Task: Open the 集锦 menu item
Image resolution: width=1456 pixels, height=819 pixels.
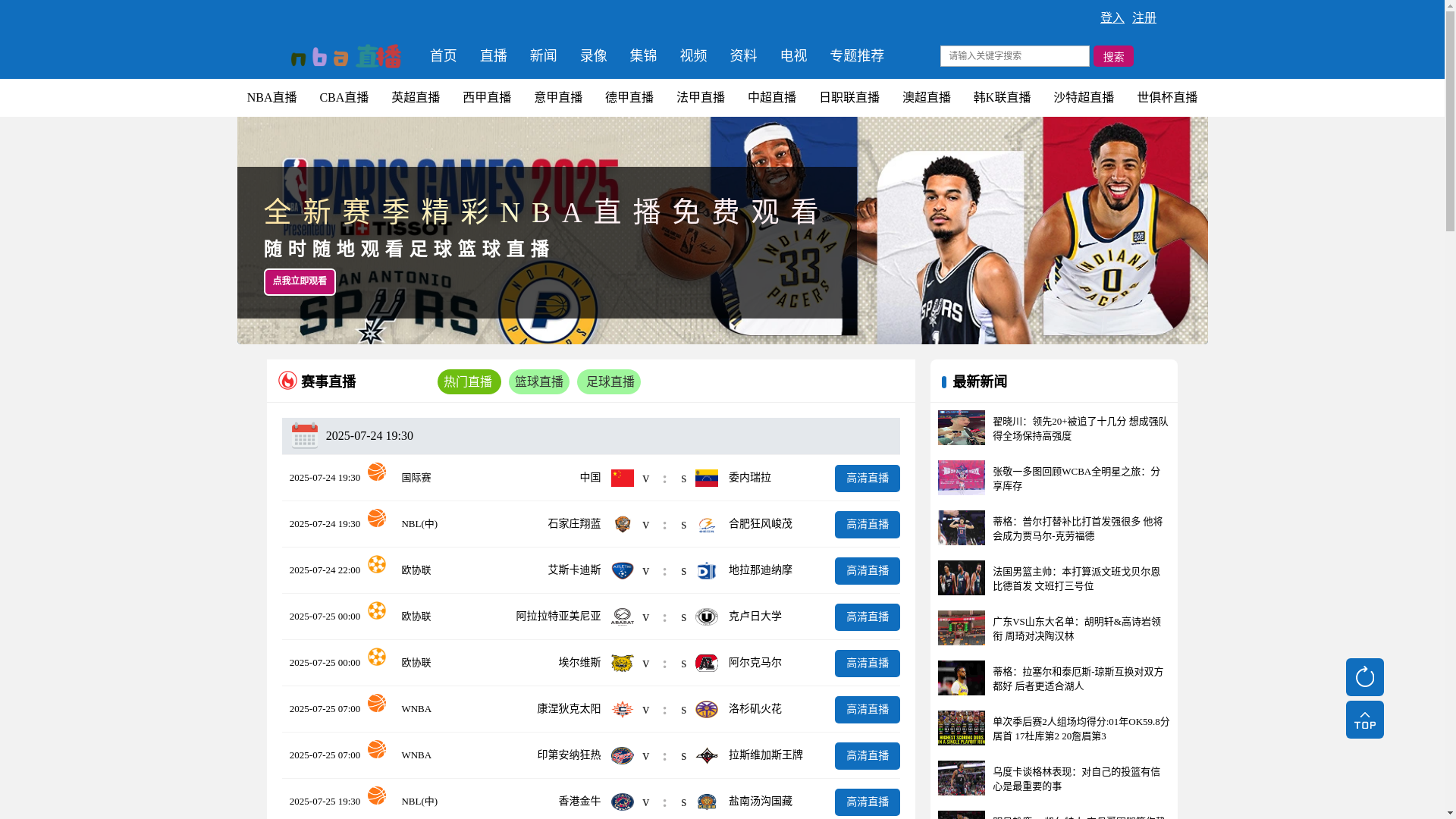Action: [x=644, y=55]
